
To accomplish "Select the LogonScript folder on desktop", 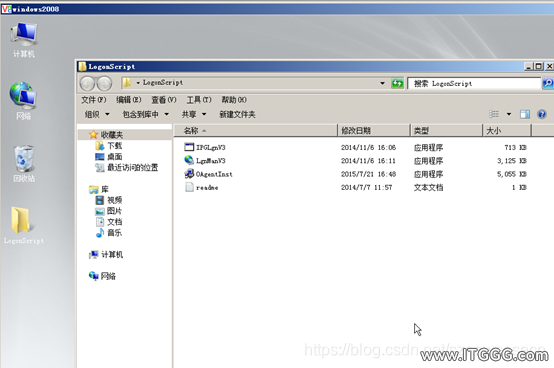I will [24, 225].
